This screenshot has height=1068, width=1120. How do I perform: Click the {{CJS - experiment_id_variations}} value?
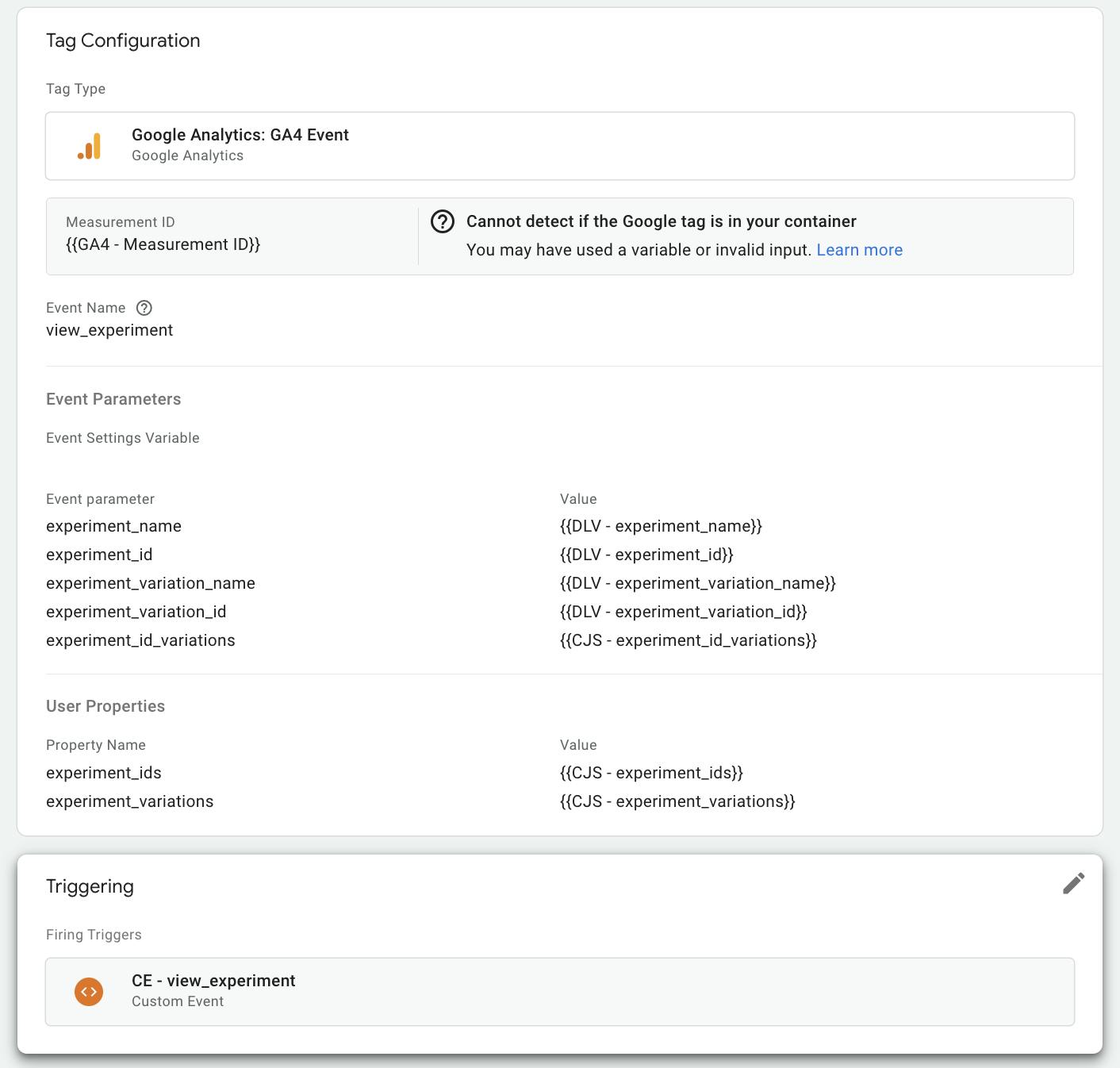click(x=688, y=640)
